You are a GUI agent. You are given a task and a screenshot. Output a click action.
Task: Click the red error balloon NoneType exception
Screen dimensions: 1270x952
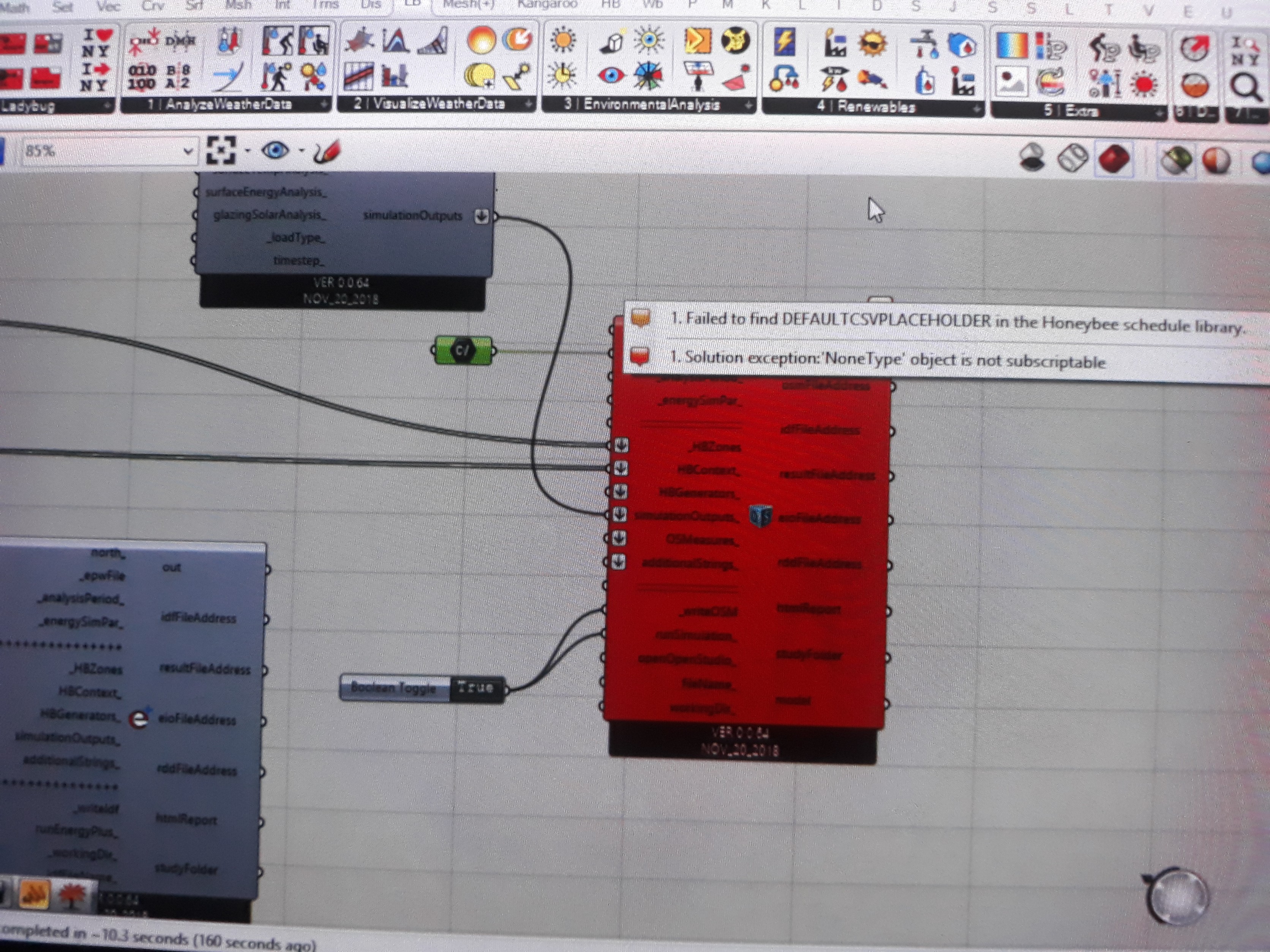coord(640,356)
